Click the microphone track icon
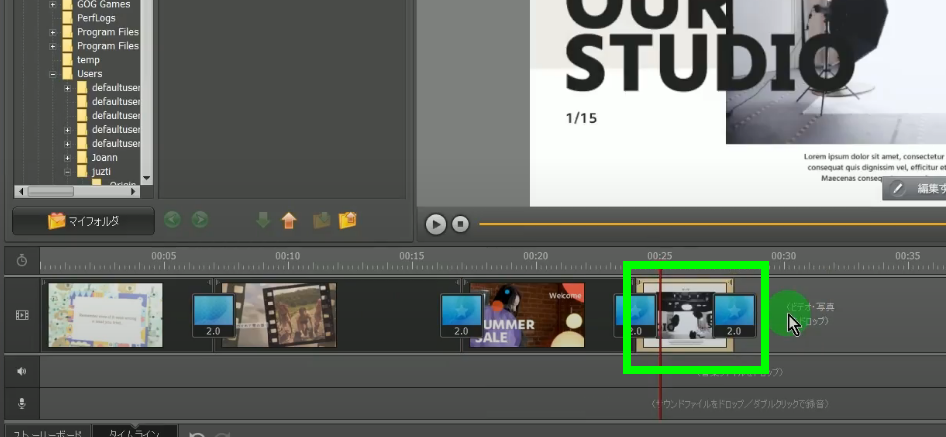Viewport: 946px width, 437px height. pos(22,404)
